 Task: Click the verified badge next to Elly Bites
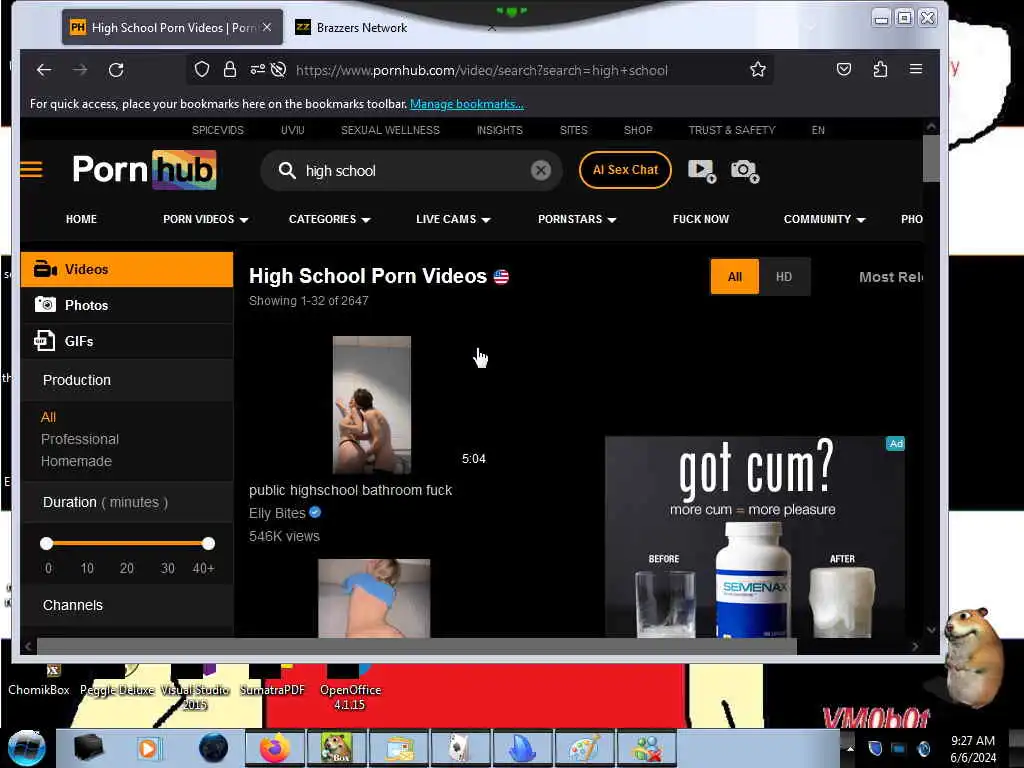point(315,513)
